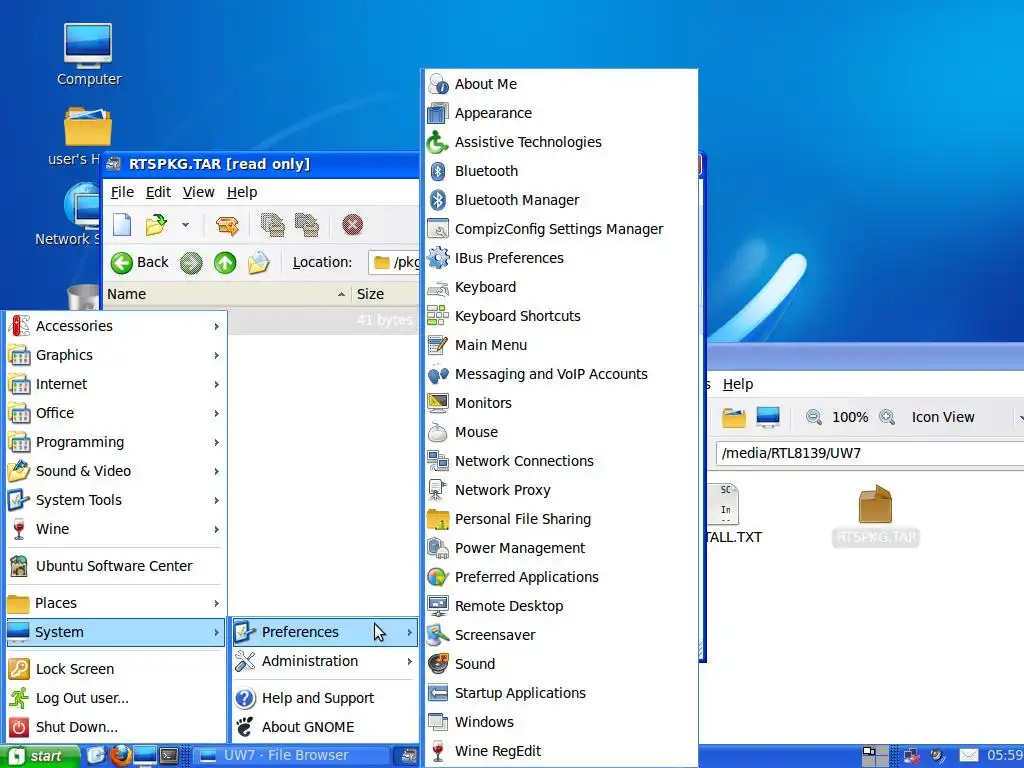Click the start button on the taskbar
This screenshot has width=1024, height=768.
(39, 756)
